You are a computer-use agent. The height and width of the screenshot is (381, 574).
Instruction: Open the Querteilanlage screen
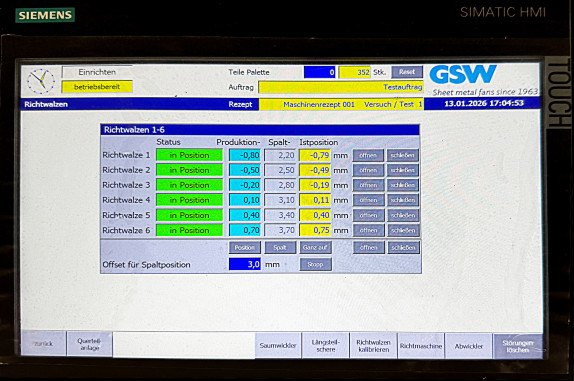89,344
